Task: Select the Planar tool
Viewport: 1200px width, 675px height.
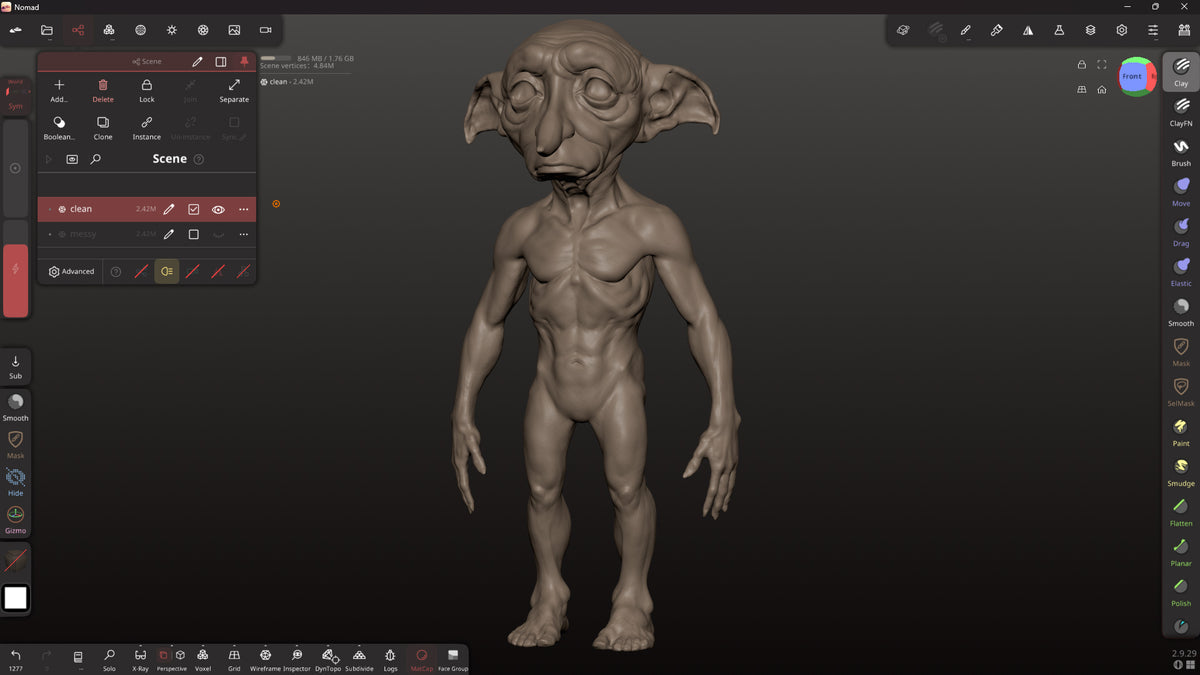Action: (1181, 552)
